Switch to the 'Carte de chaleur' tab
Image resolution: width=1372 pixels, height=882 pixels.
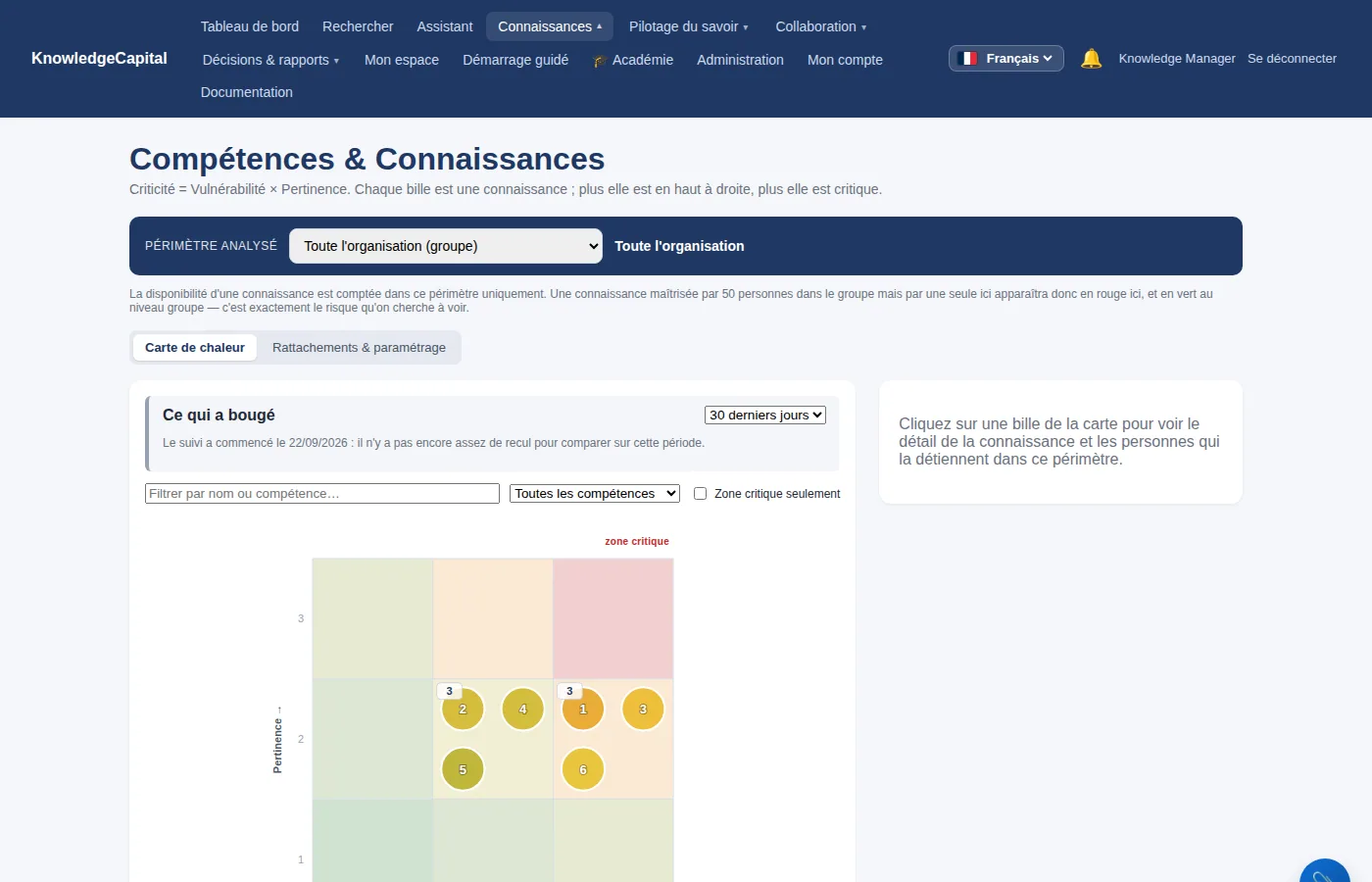coord(195,348)
